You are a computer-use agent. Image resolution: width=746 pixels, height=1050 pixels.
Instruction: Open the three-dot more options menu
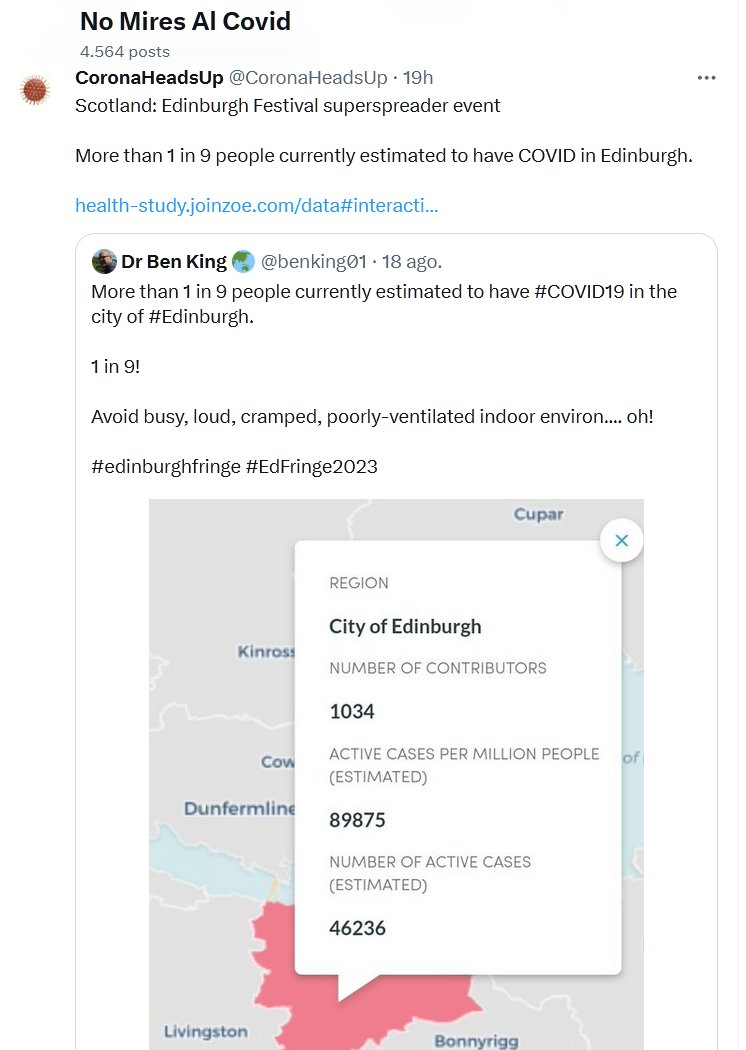pyautogui.click(x=706, y=78)
